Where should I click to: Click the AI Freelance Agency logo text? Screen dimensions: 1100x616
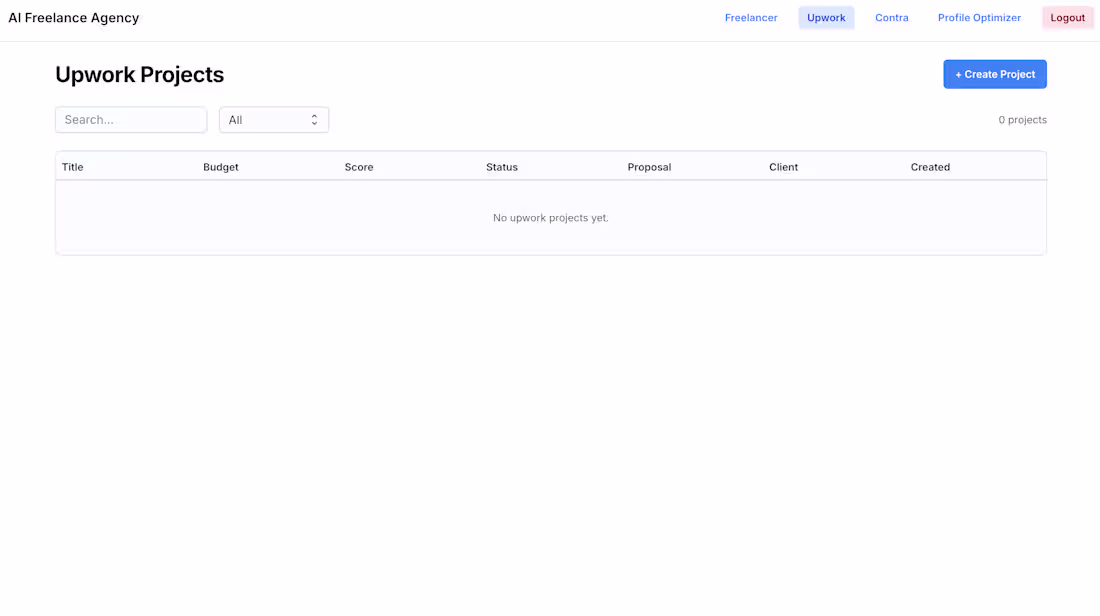[x=73, y=17]
